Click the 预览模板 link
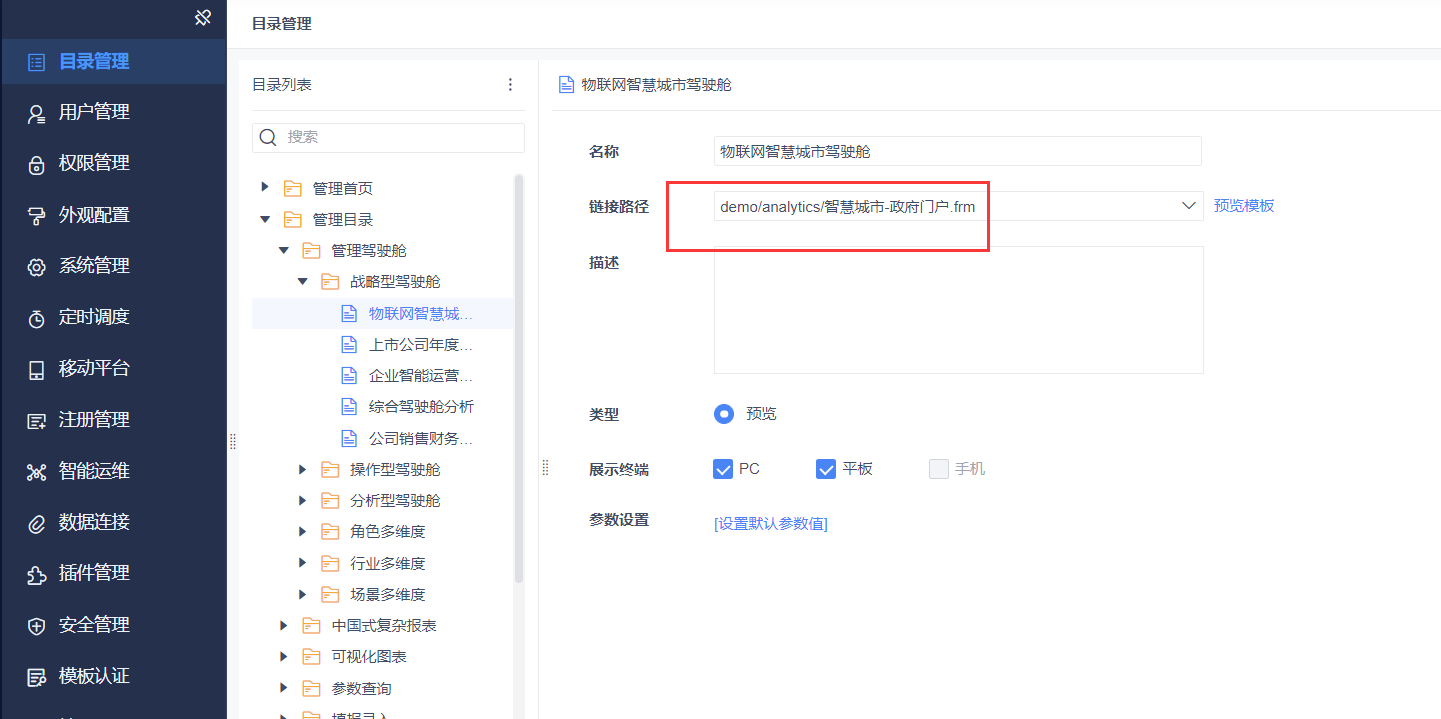 [x=1244, y=206]
